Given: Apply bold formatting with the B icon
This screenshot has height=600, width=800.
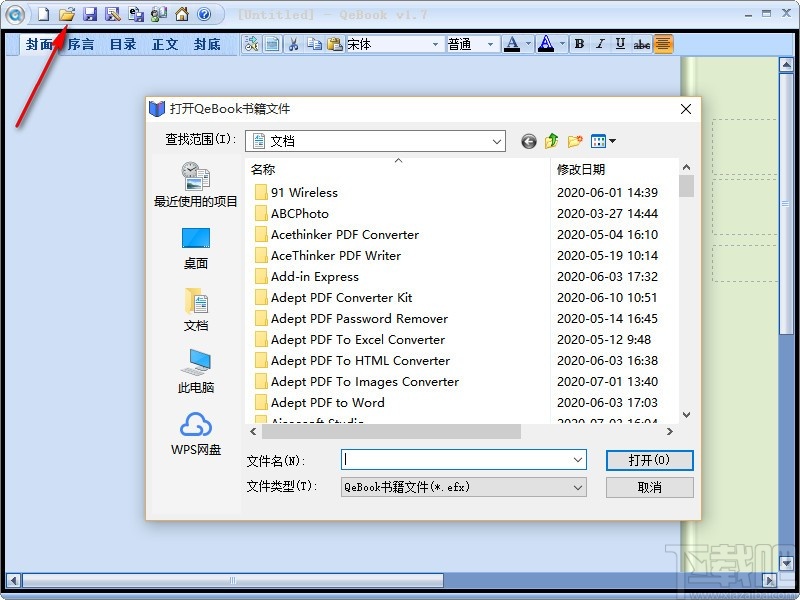Looking at the screenshot, I should coord(579,44).
